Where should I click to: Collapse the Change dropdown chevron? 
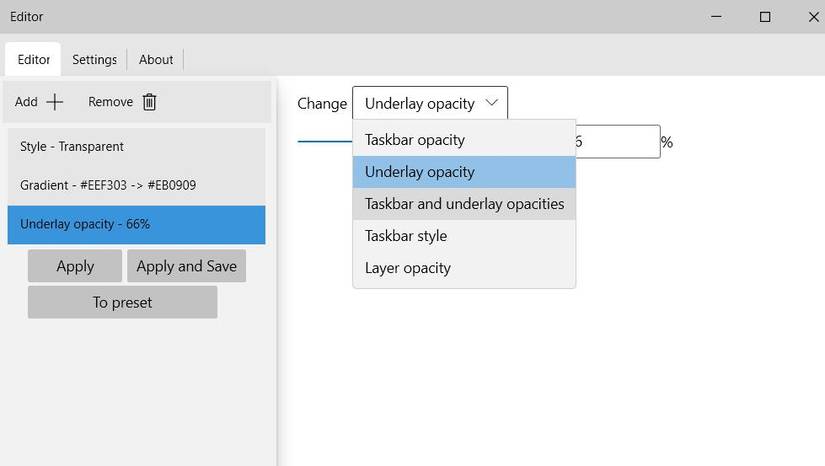[491, 103]
